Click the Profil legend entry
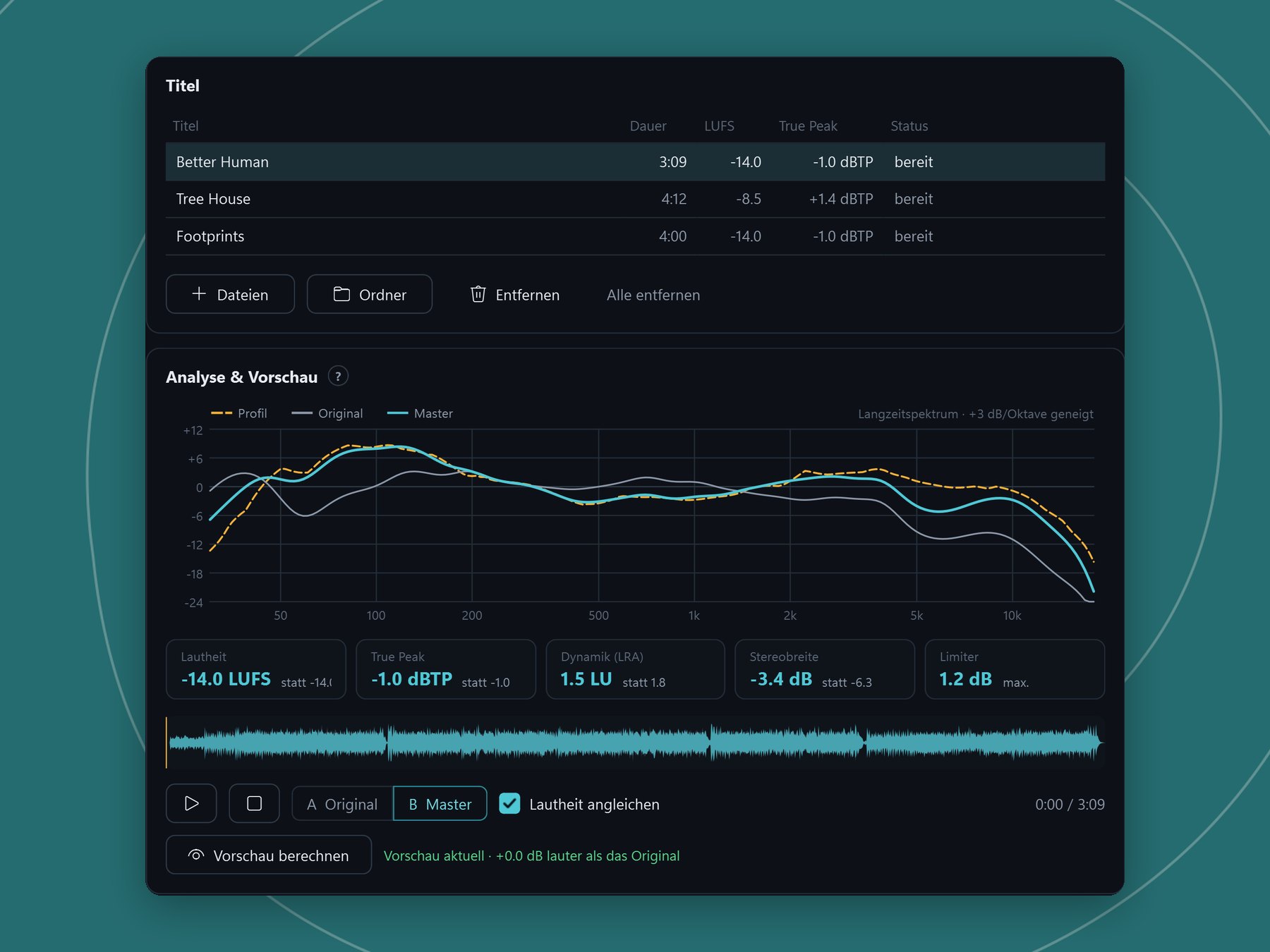 239,413
